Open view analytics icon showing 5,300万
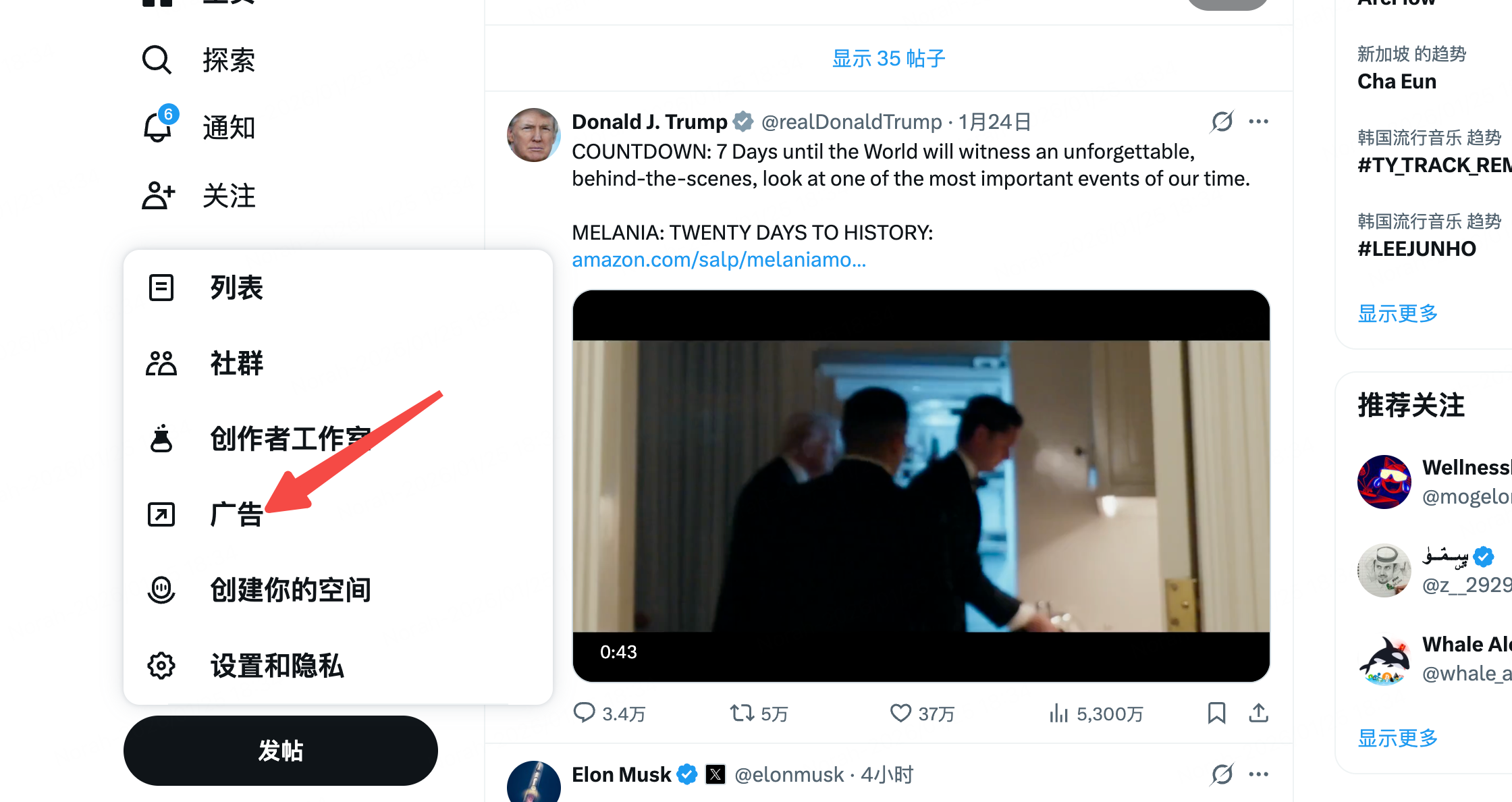The height and width of the screenshot is (802, 1512). [x=1058, y=713]
